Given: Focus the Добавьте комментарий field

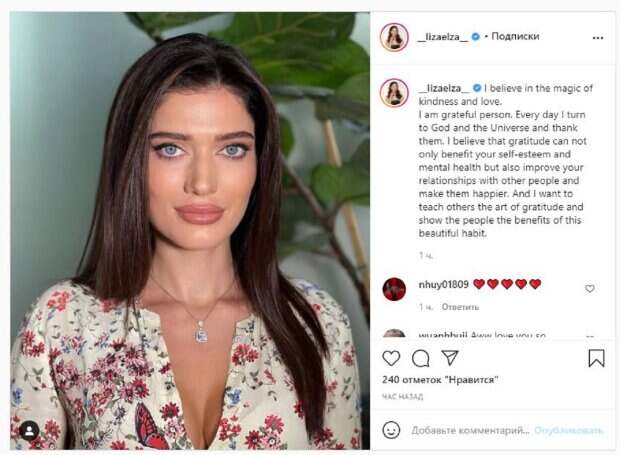Looking at the screenshot, I should [x=470, y=430].
